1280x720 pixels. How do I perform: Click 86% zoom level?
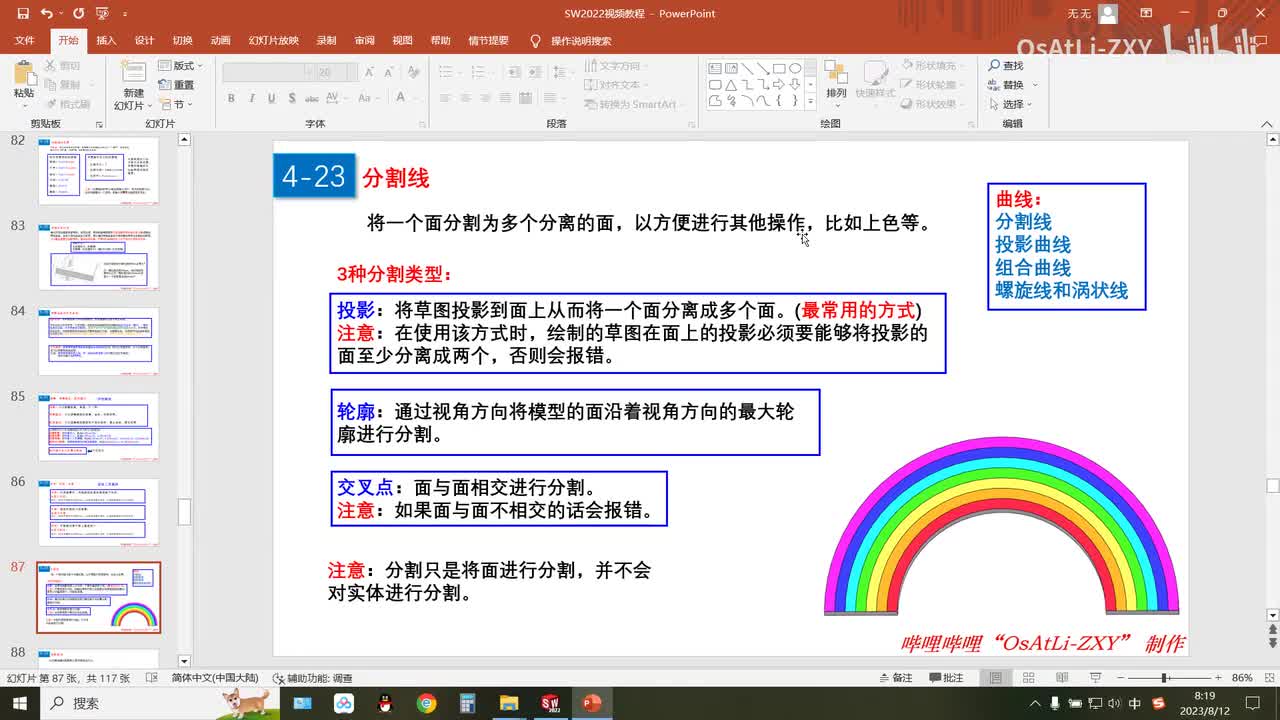[x=1242, y=678]
